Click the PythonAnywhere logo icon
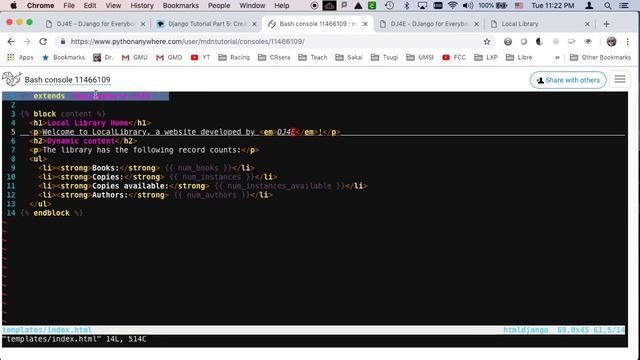Viewport: 640px width, 360px height. 11,79
